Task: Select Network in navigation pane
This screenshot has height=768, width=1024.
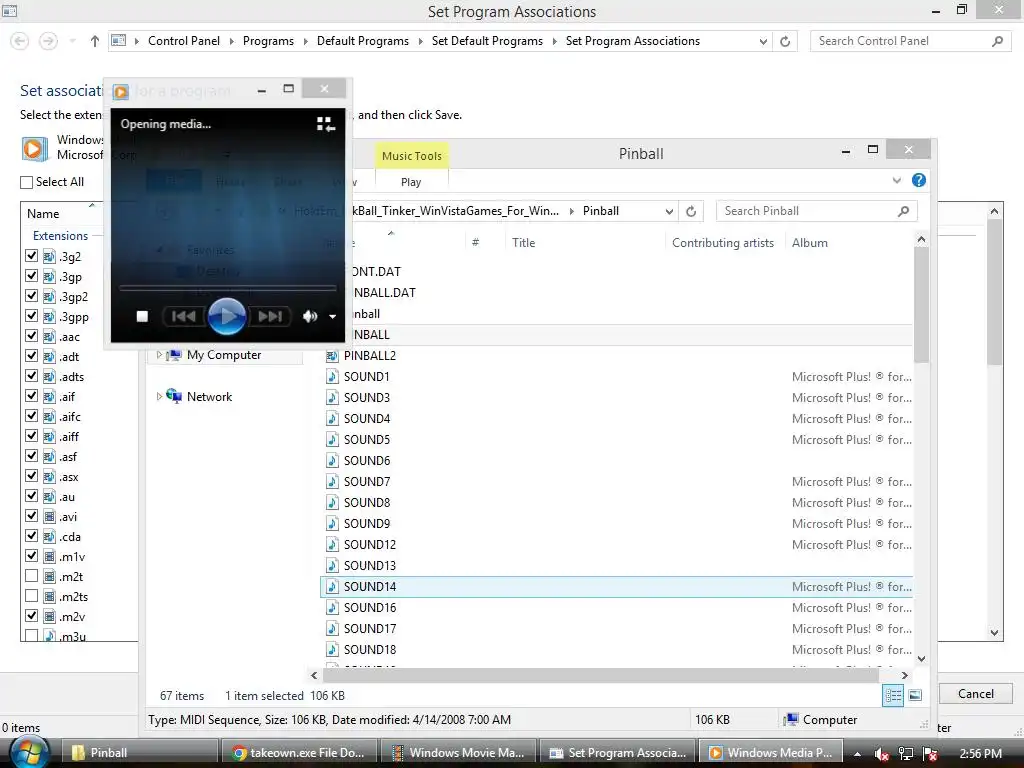Action: [x=209, y=396]
